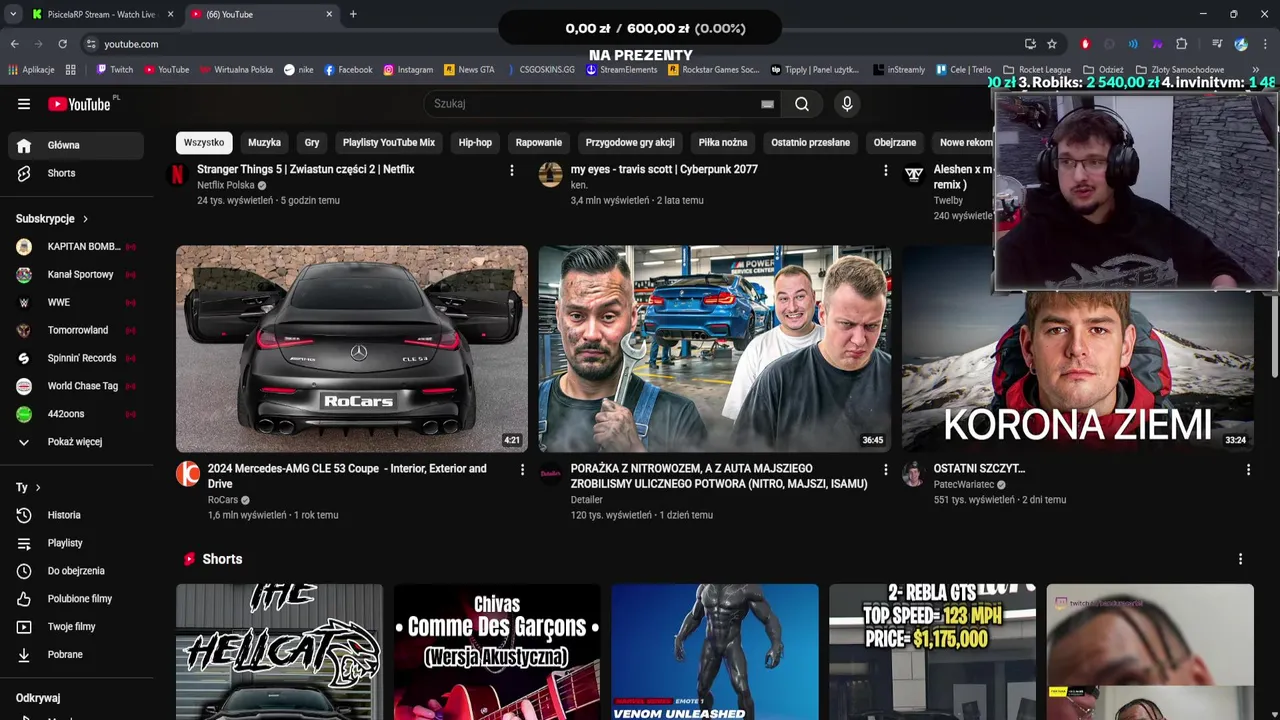This screenshot has height=720, width=1280.
Task: Open browser extensions puzzle icon
Action: [1181, 44]
